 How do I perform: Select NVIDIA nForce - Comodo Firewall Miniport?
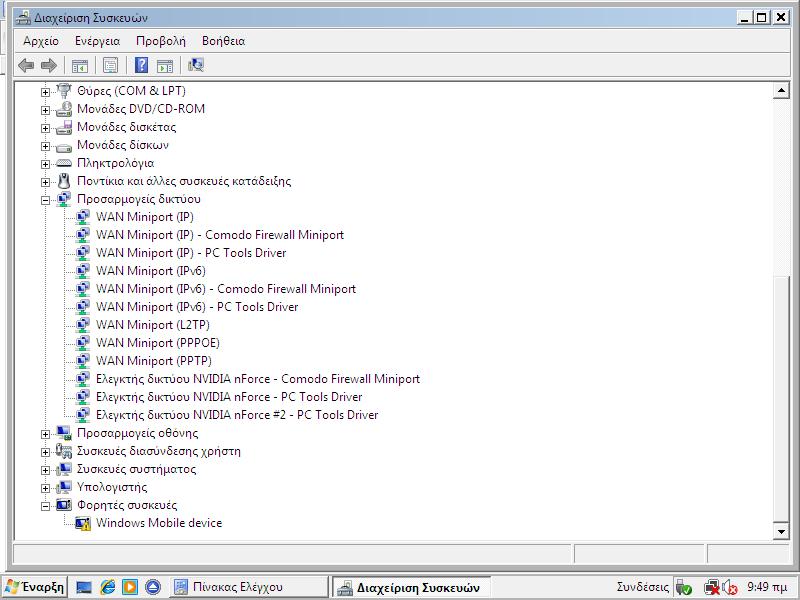(258, 379)
